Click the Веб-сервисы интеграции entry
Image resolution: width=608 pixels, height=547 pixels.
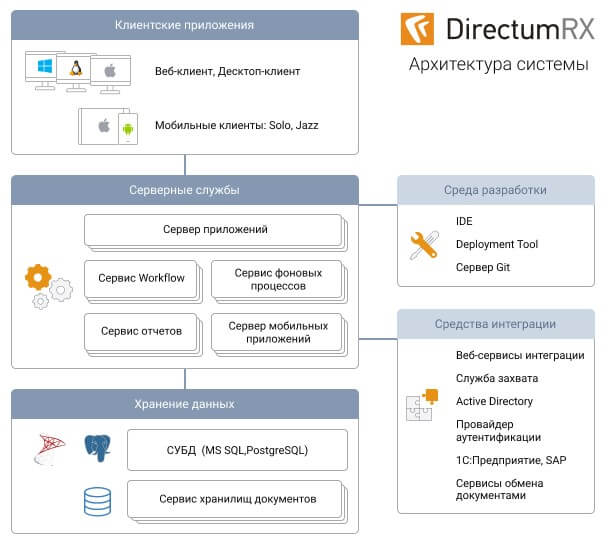(x=520, y=355)
